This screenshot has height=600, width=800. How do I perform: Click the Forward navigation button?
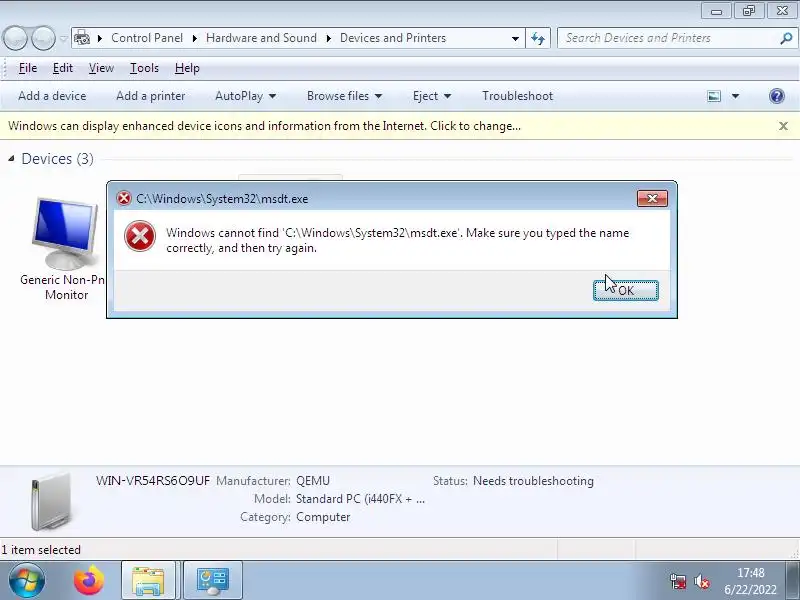(43, 38)
